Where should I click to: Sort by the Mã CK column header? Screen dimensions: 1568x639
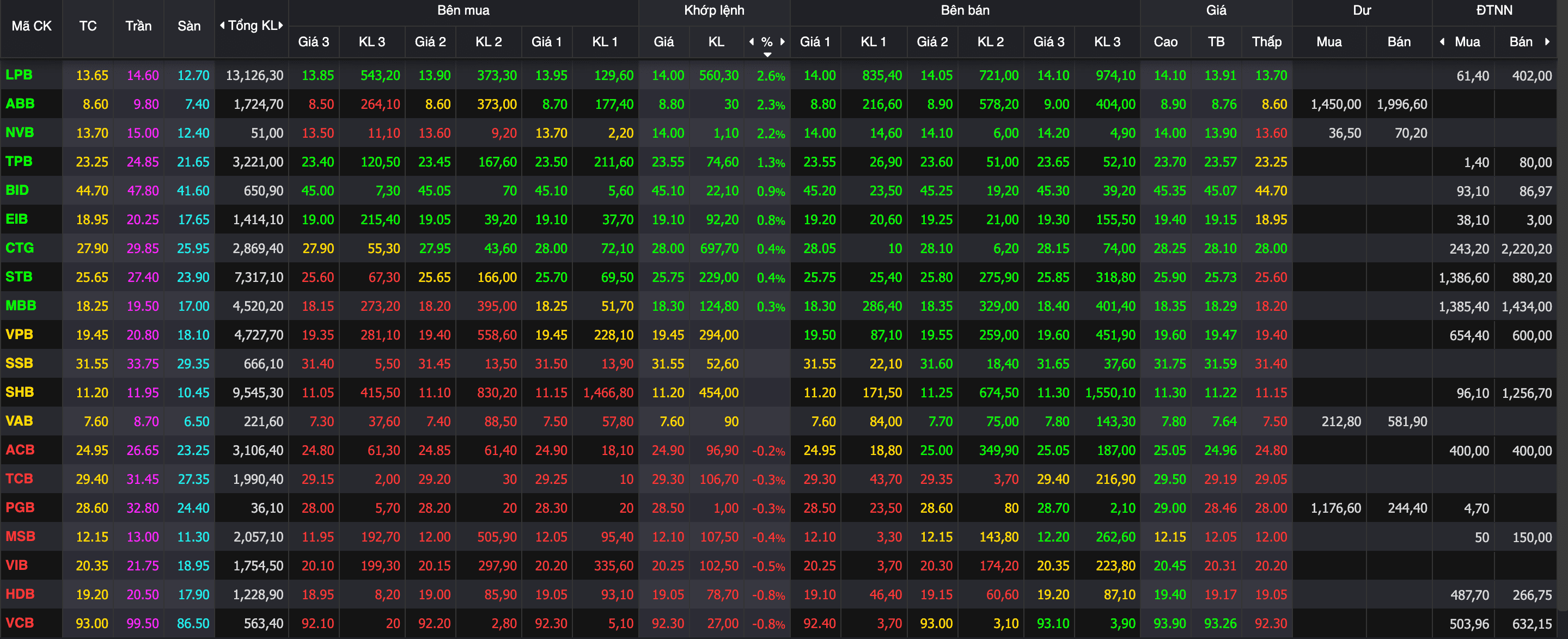(32, 26)
